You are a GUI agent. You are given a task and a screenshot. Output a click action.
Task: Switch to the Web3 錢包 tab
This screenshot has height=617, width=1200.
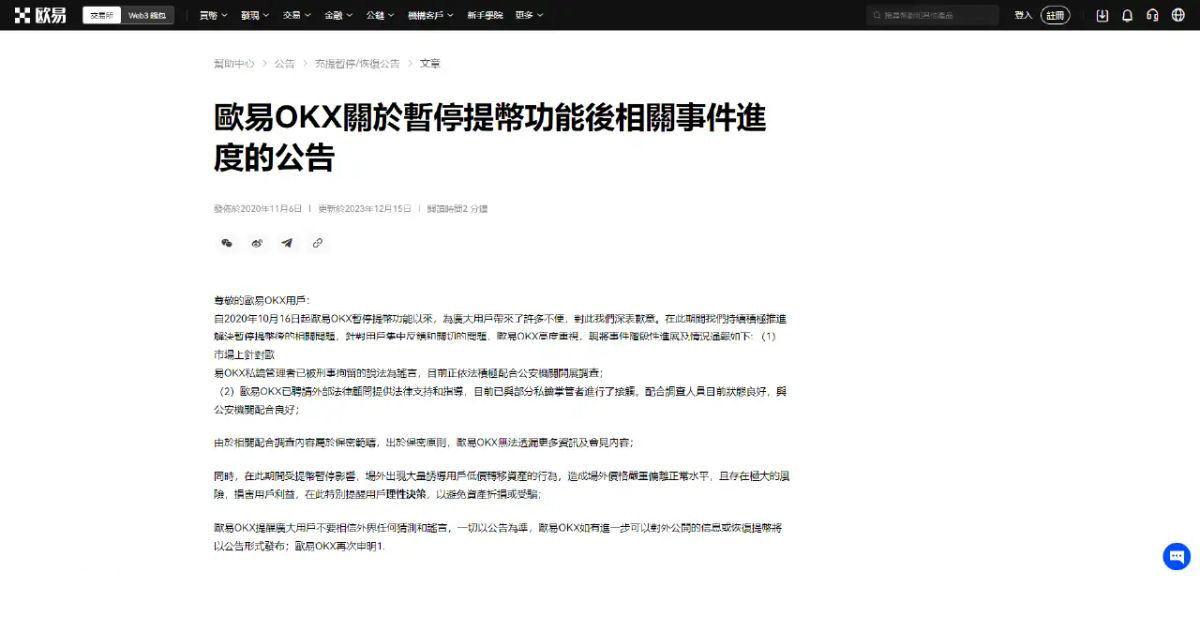[147, 15]
